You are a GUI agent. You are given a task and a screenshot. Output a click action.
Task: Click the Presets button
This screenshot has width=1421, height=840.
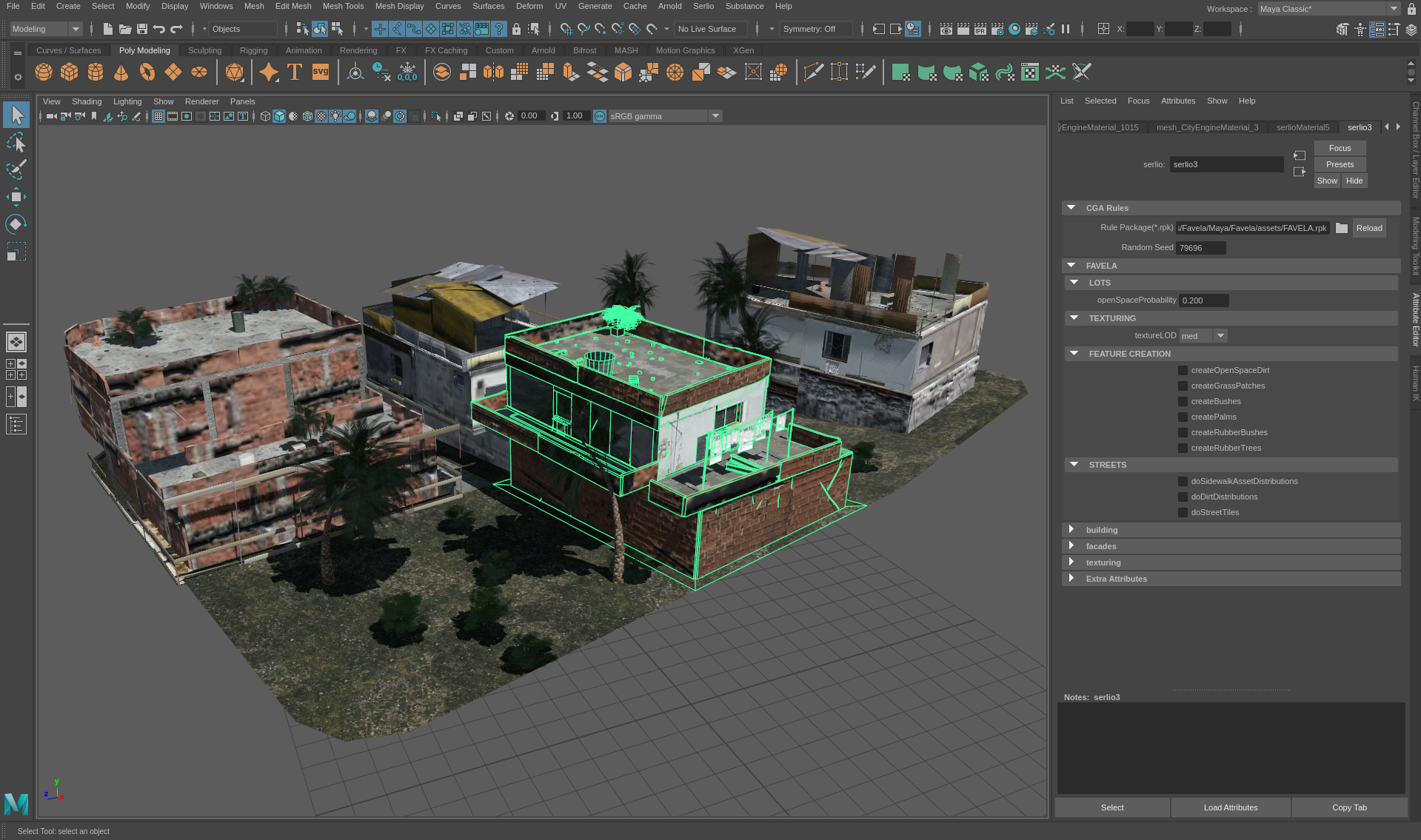(x=1340, y=164)
